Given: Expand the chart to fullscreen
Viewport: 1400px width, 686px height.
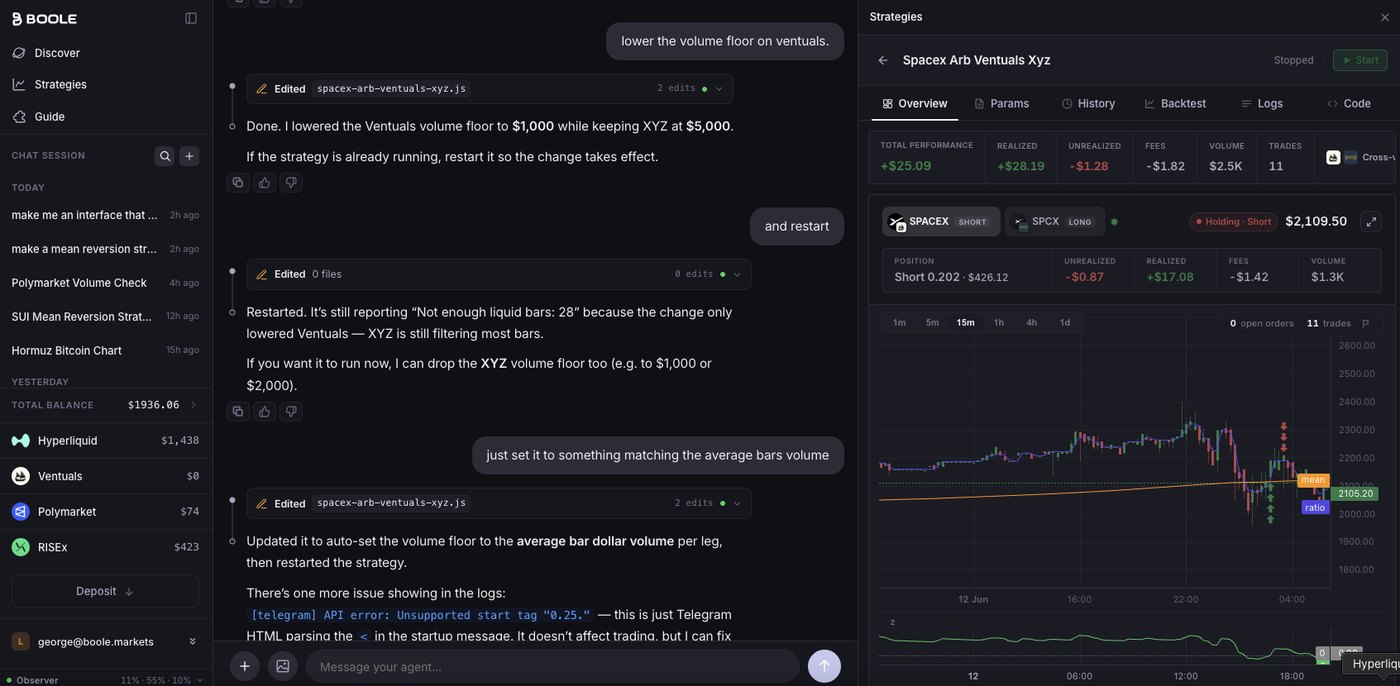Looking at the screenshot, I should (1371, 222).
